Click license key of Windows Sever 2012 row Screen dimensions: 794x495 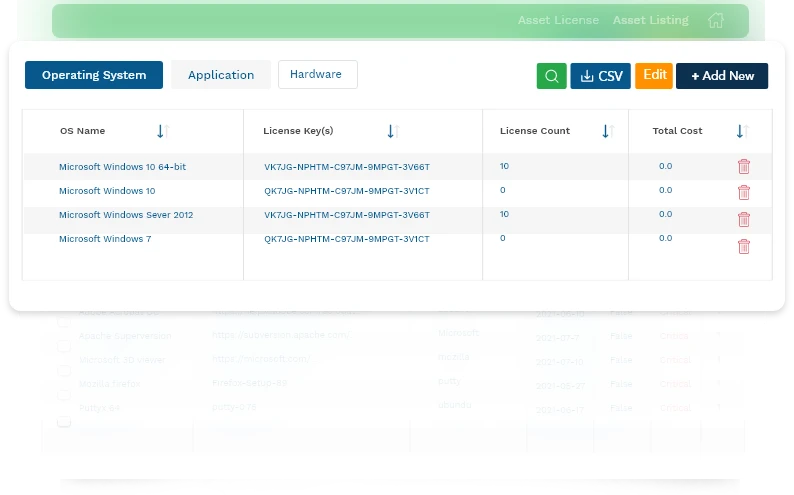pos(347,215)
